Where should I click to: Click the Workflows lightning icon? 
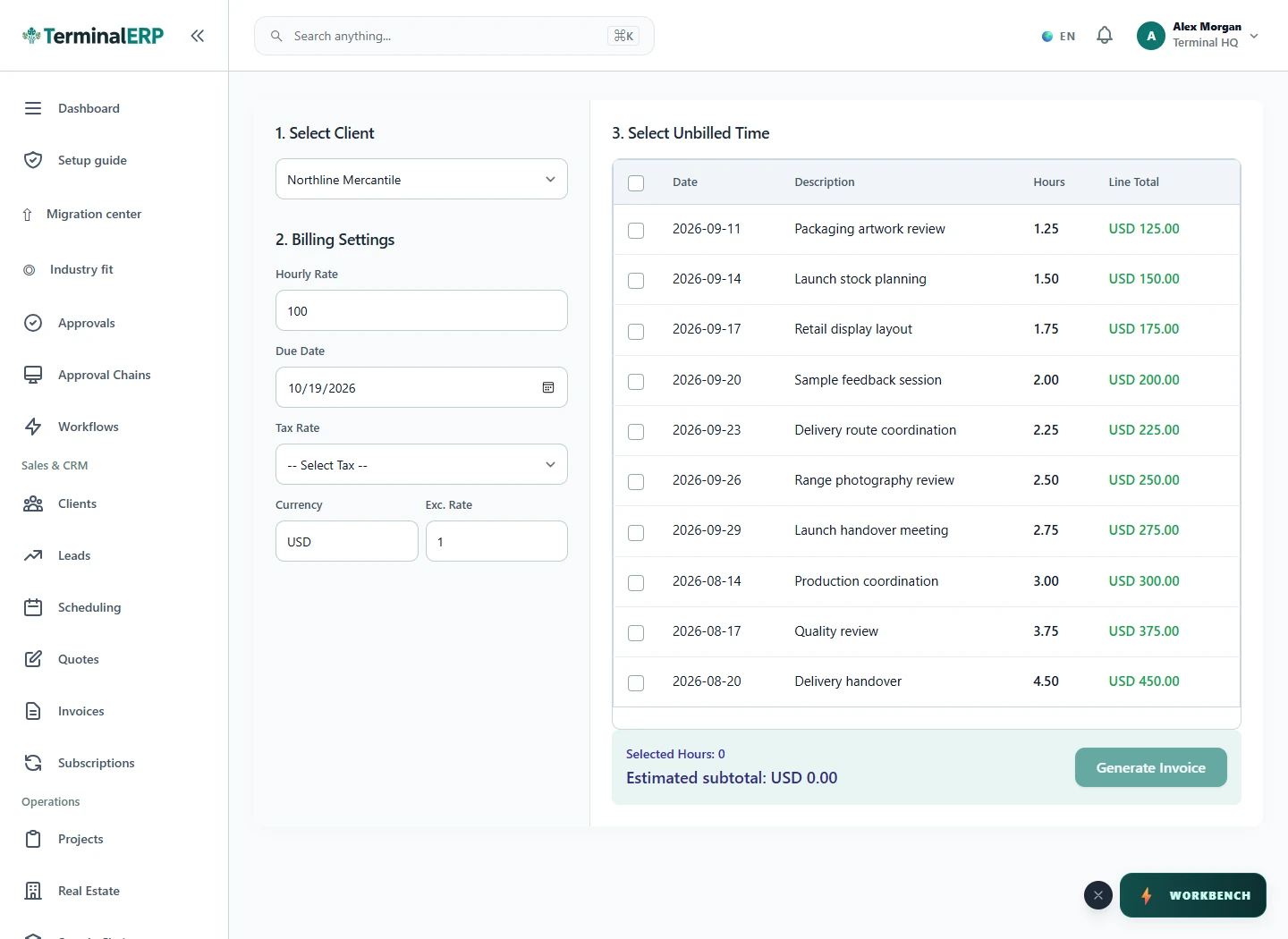(x=33, y=427)
